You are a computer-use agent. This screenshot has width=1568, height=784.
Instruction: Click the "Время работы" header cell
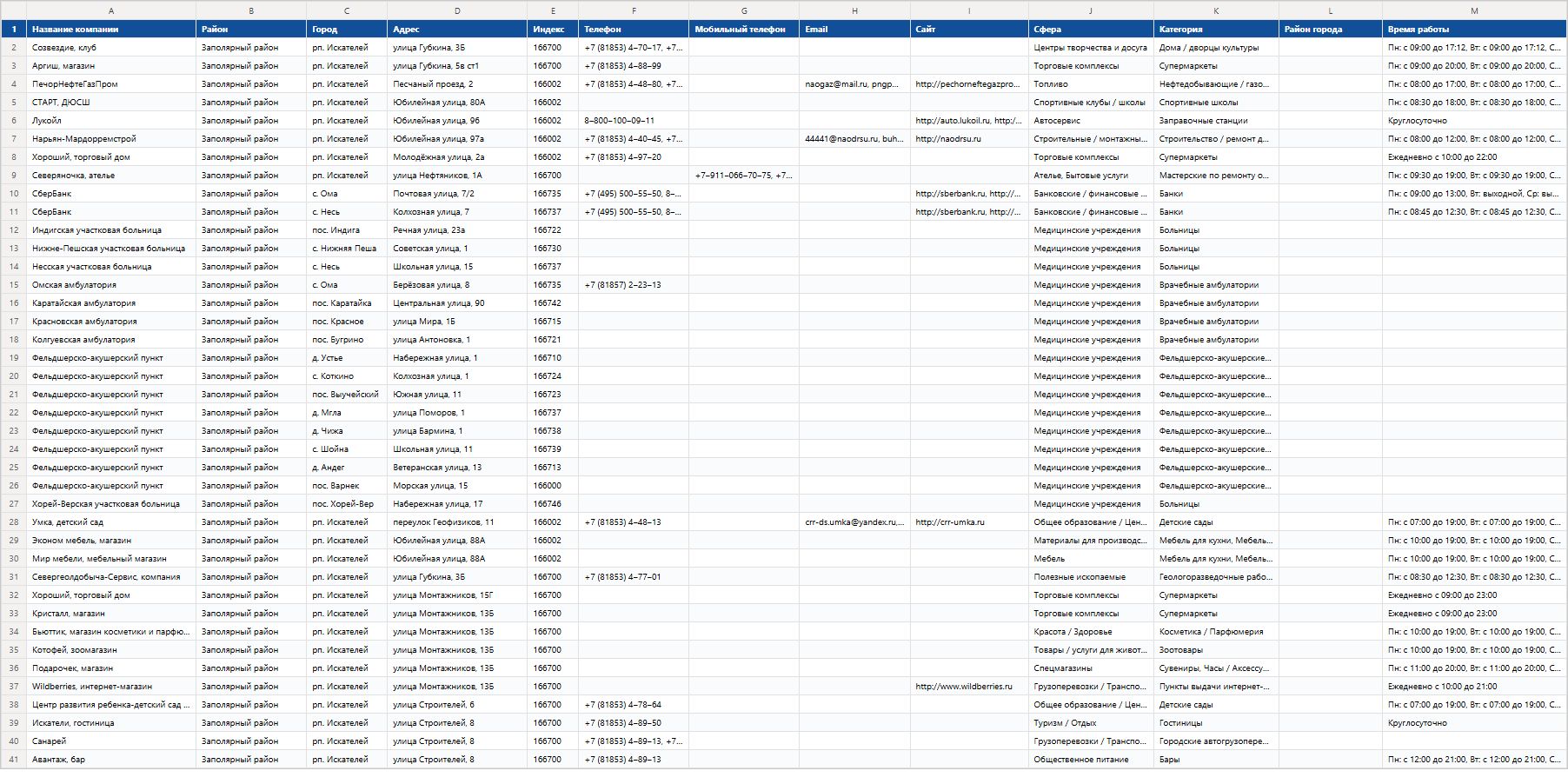[1474, 30]
